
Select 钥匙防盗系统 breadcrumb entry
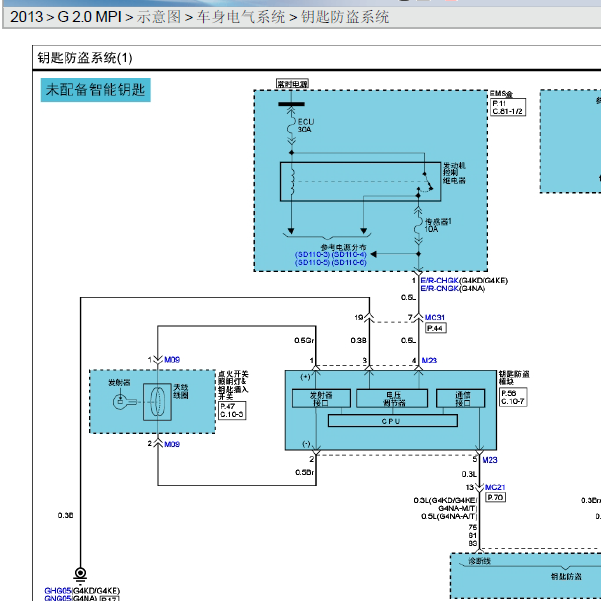pos(345,17)
